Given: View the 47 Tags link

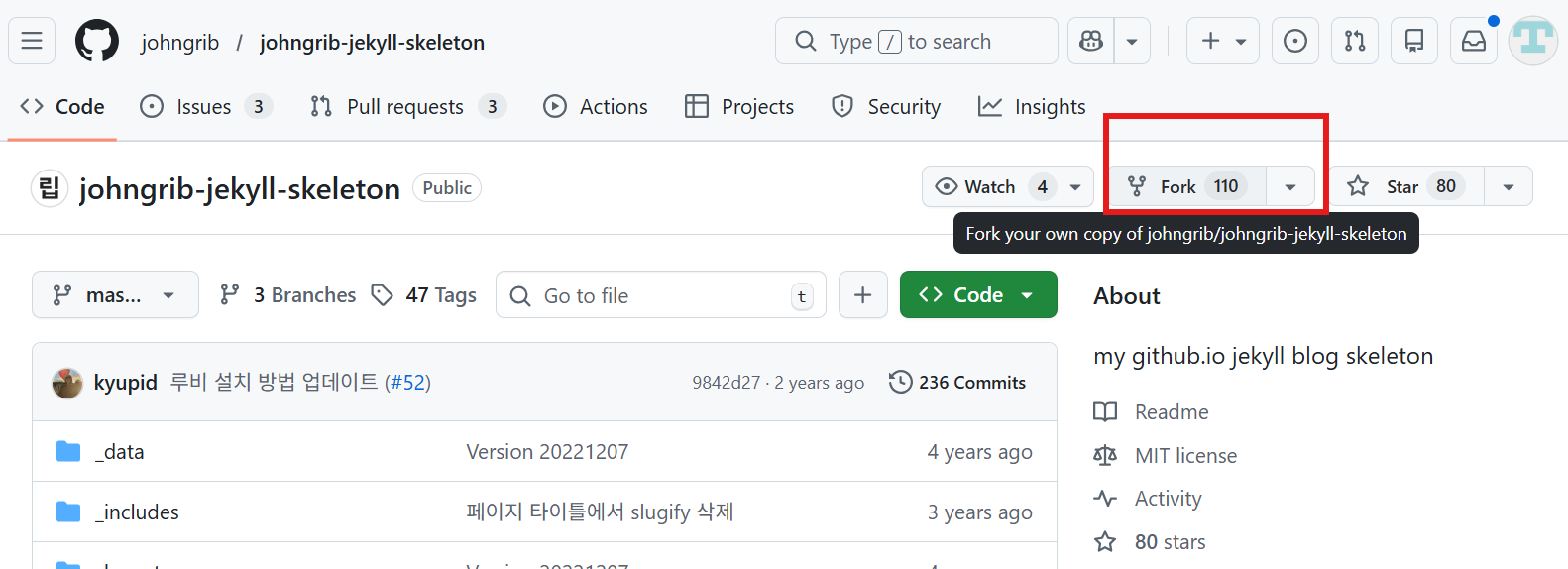Looking at the screenshot, I should tap(423, 294).
